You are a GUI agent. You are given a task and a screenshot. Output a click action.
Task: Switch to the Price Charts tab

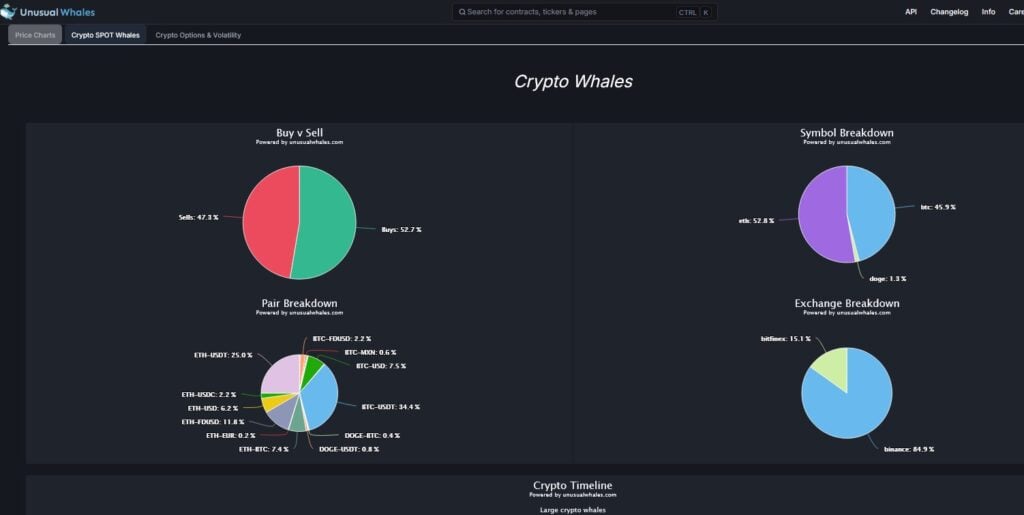pos(35,35)
